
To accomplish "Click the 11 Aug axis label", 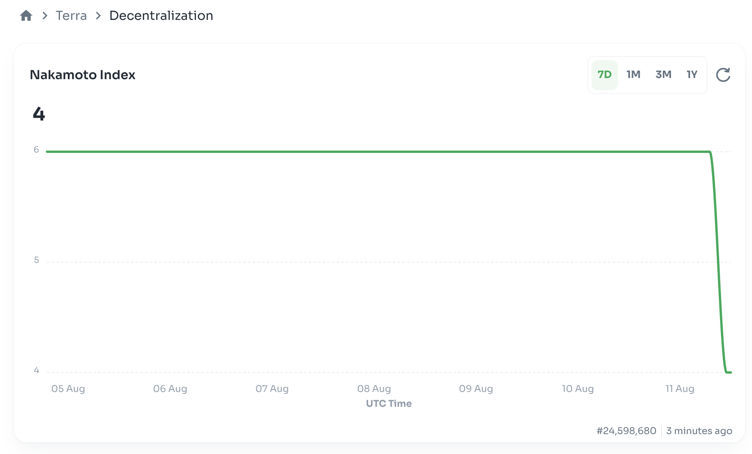I will point(680,389).
